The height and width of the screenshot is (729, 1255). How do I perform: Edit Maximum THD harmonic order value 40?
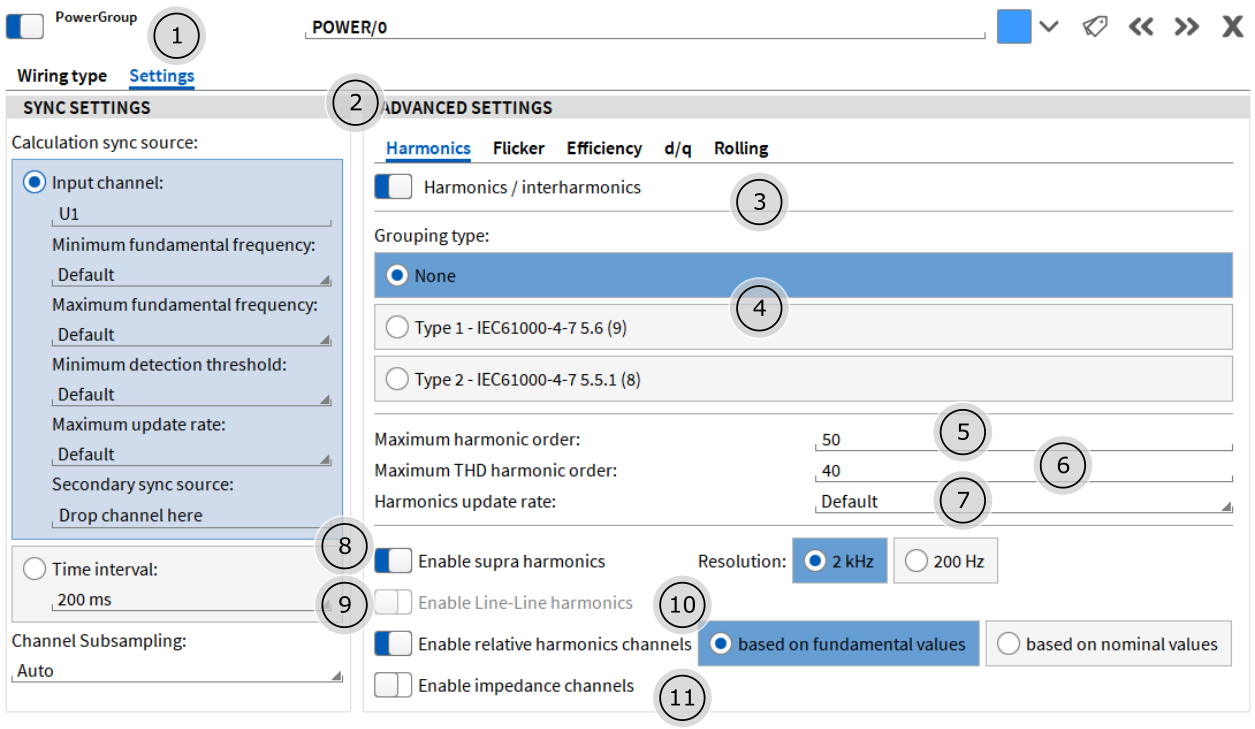[1024, 471]
